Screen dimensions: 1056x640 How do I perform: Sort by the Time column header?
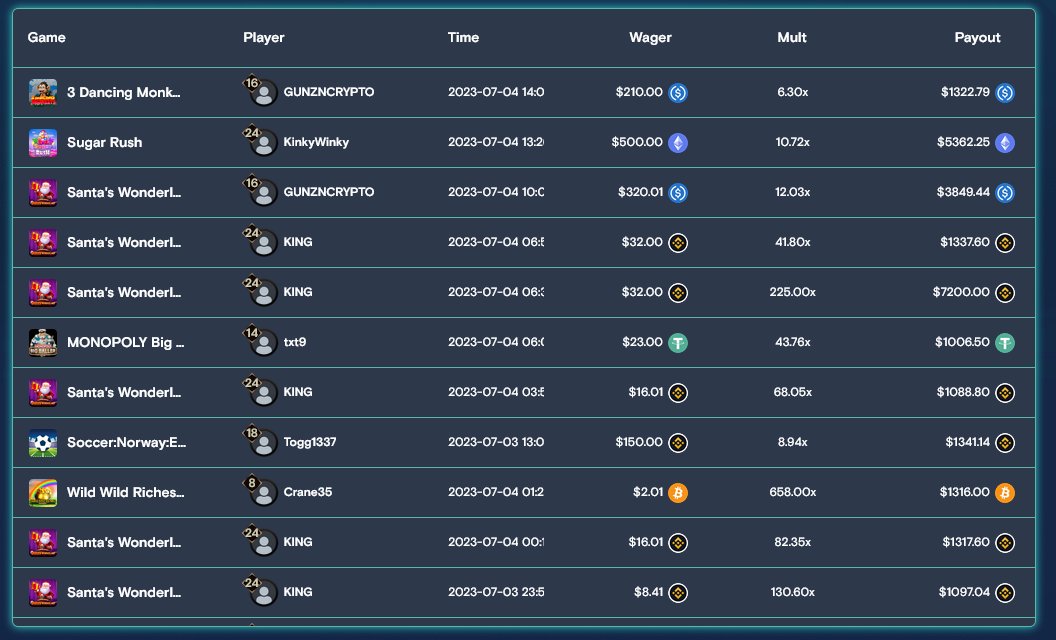(x=463, y=37)
